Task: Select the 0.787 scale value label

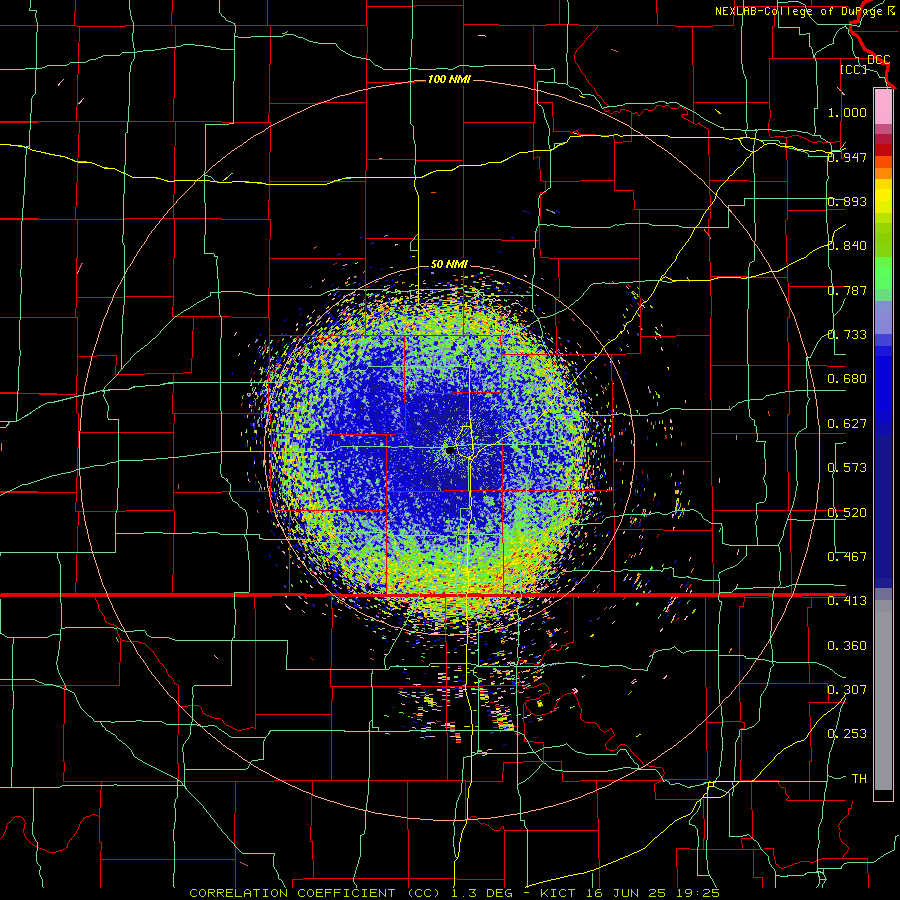Action: pyautogui.click(x=847, y=290)
